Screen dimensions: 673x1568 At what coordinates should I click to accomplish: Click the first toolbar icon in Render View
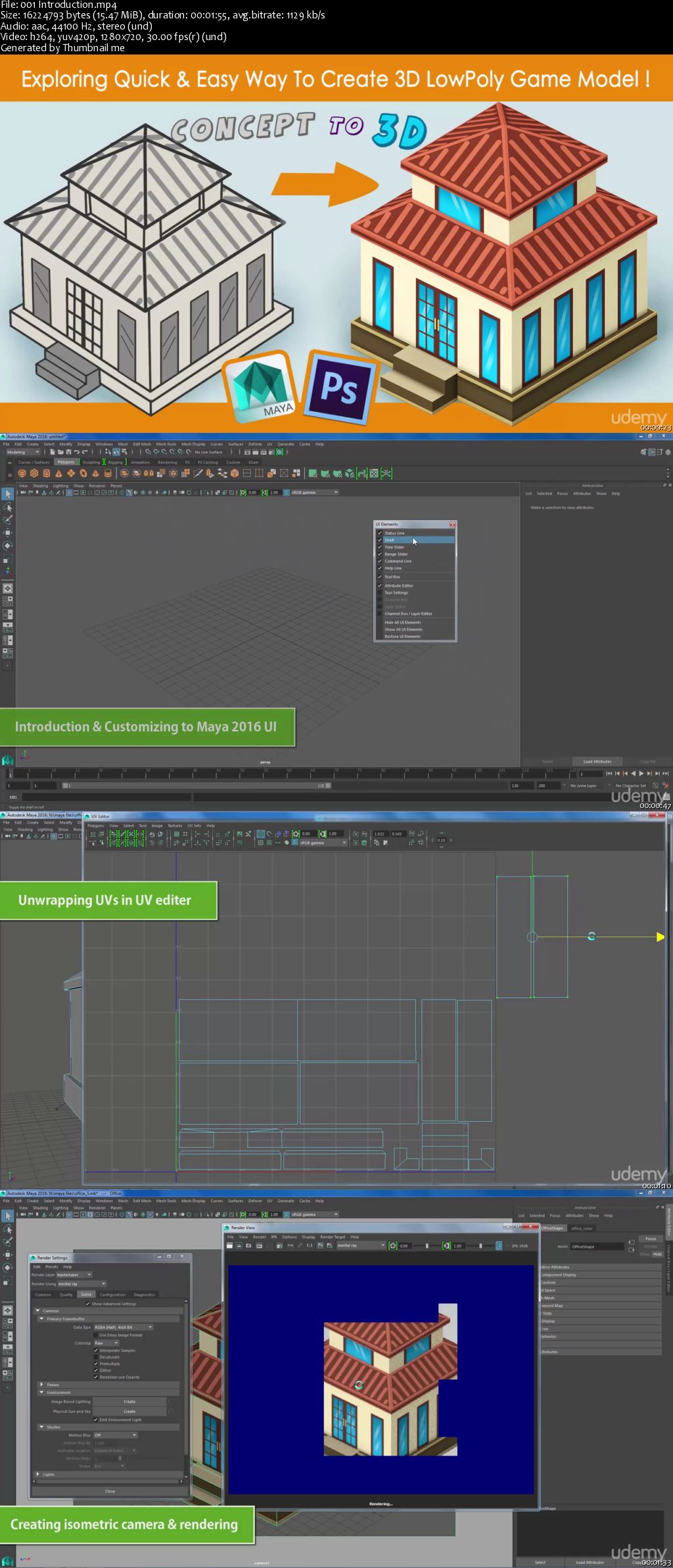tap(229, 1245)
